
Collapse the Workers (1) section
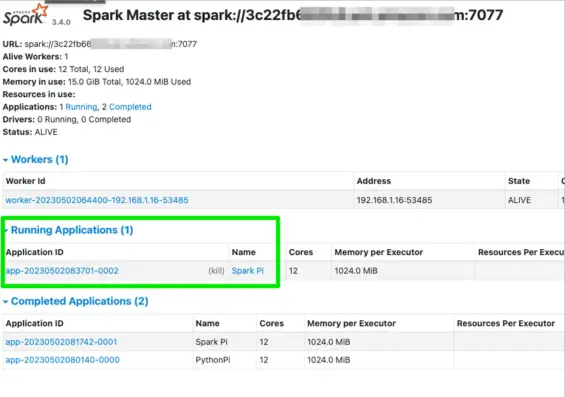click(36, 159)
